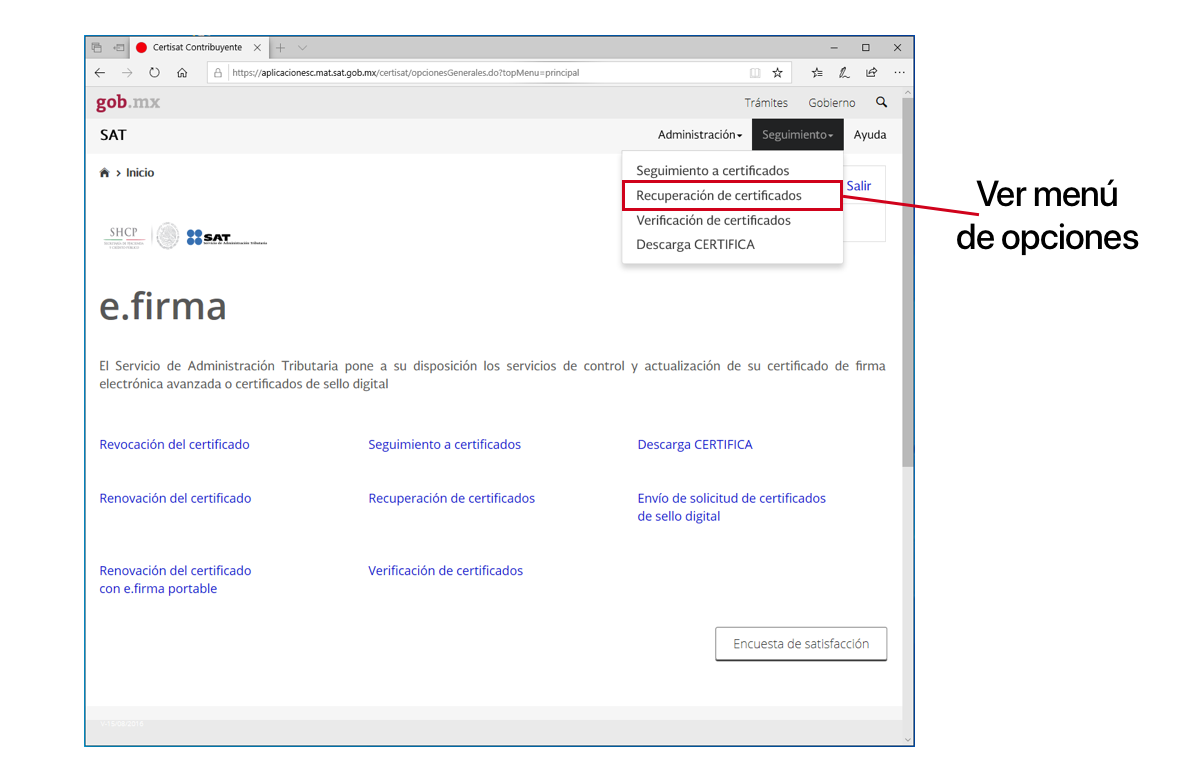Minimize the browser window
Screen dimensions: 1184x782
(x=834, y=48)
